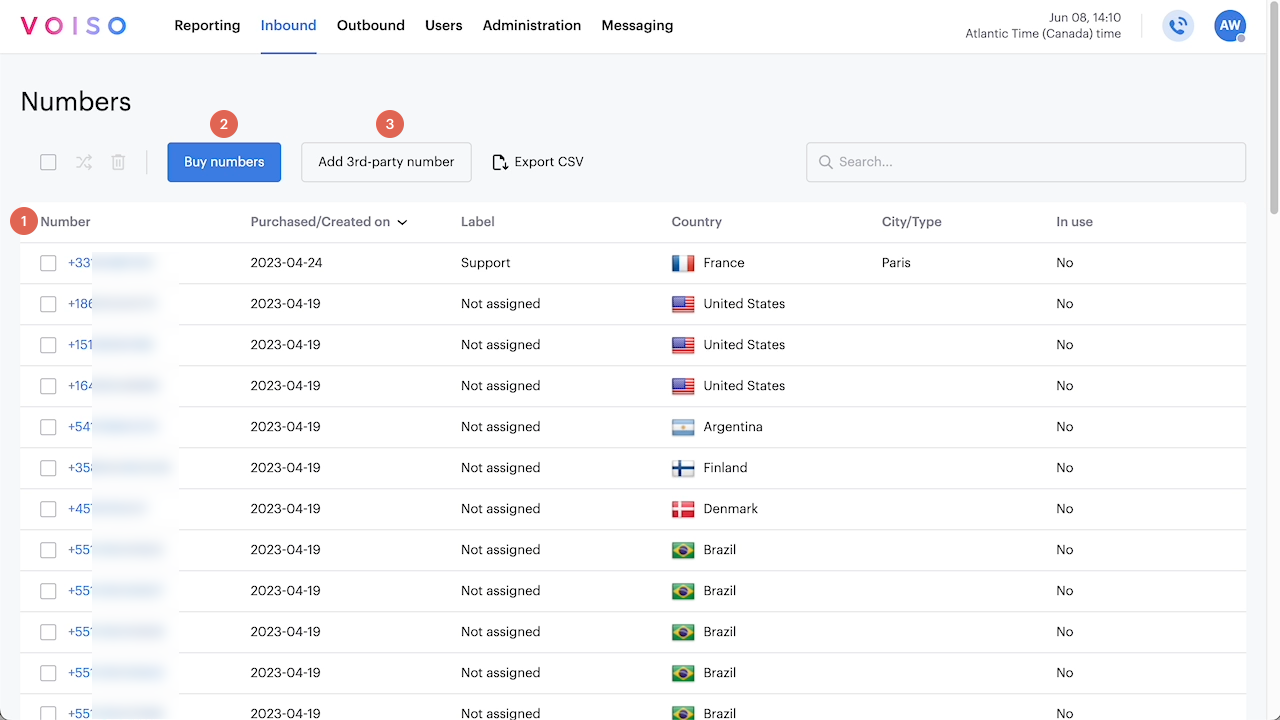Open the +358 Finland phone number link

119,468
